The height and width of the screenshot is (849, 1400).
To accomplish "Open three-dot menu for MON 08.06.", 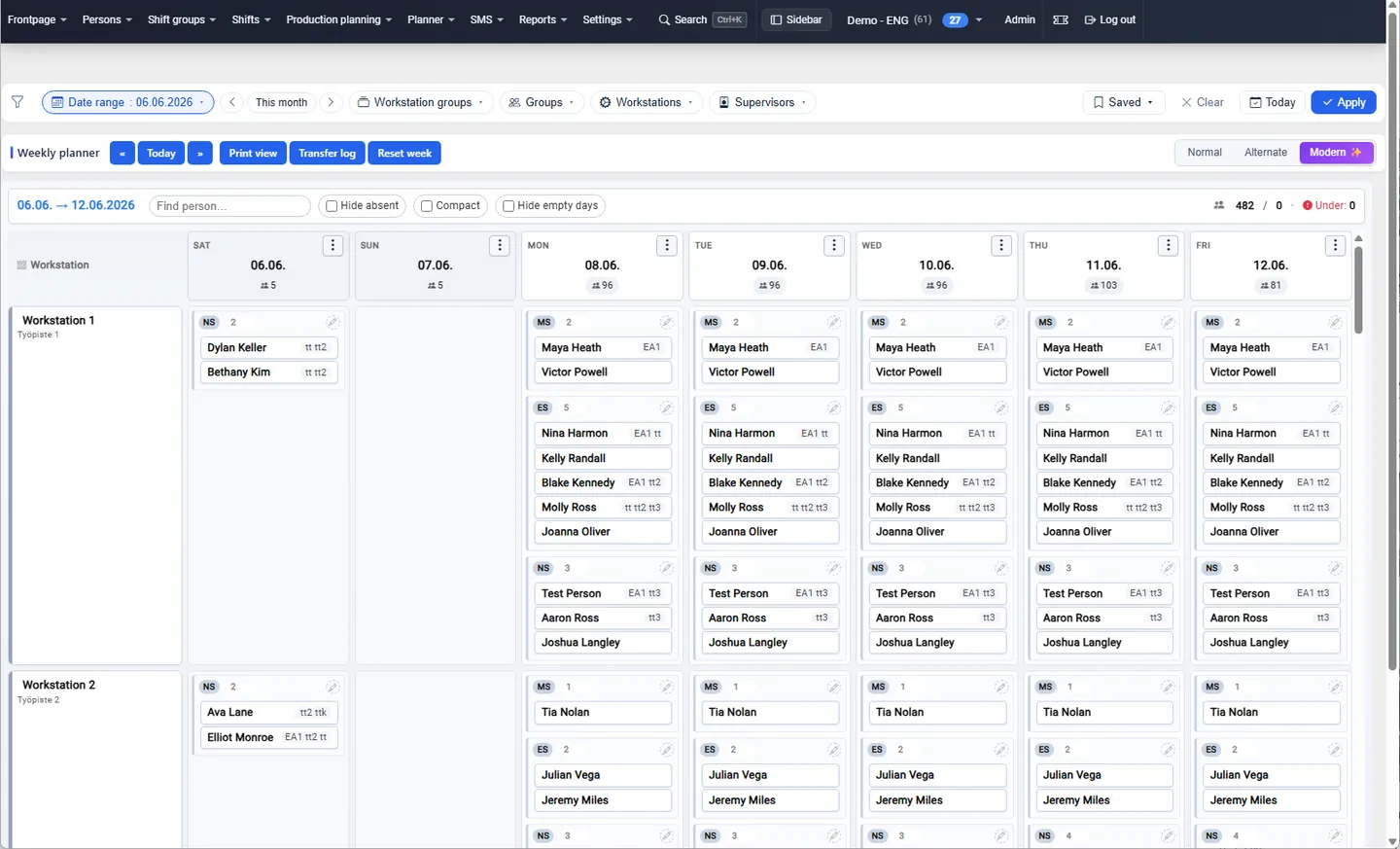I will [x=667, y=246].
